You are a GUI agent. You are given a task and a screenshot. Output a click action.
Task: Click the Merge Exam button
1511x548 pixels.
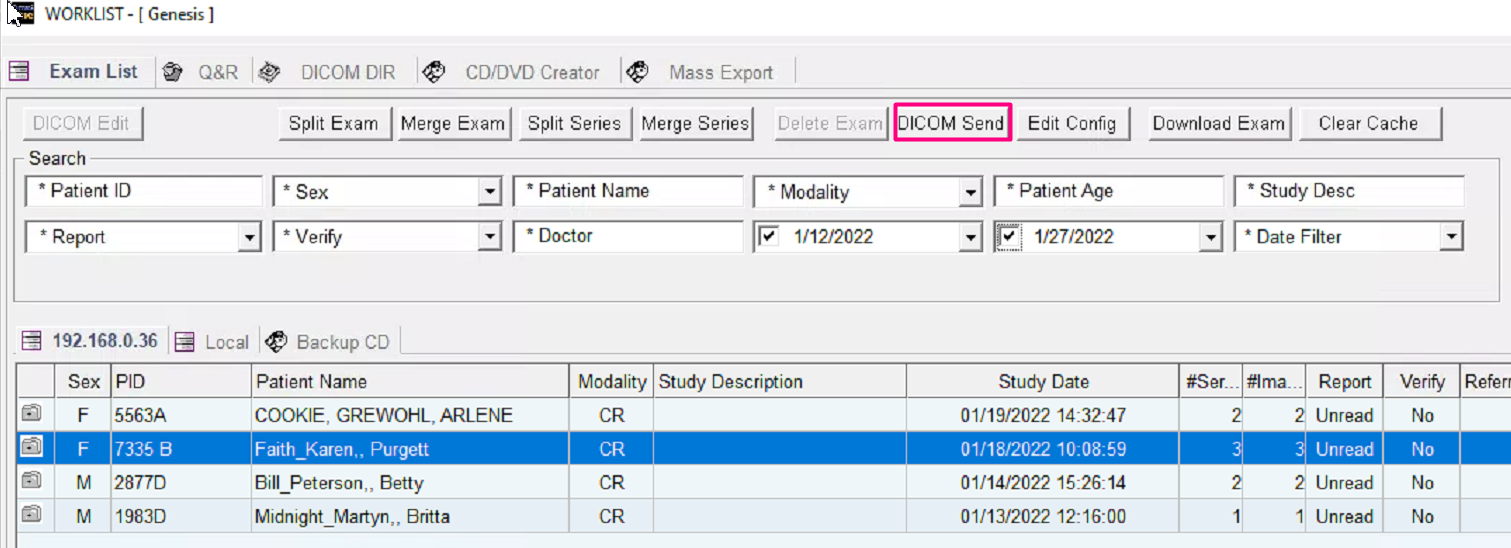[x=452, y=123]
